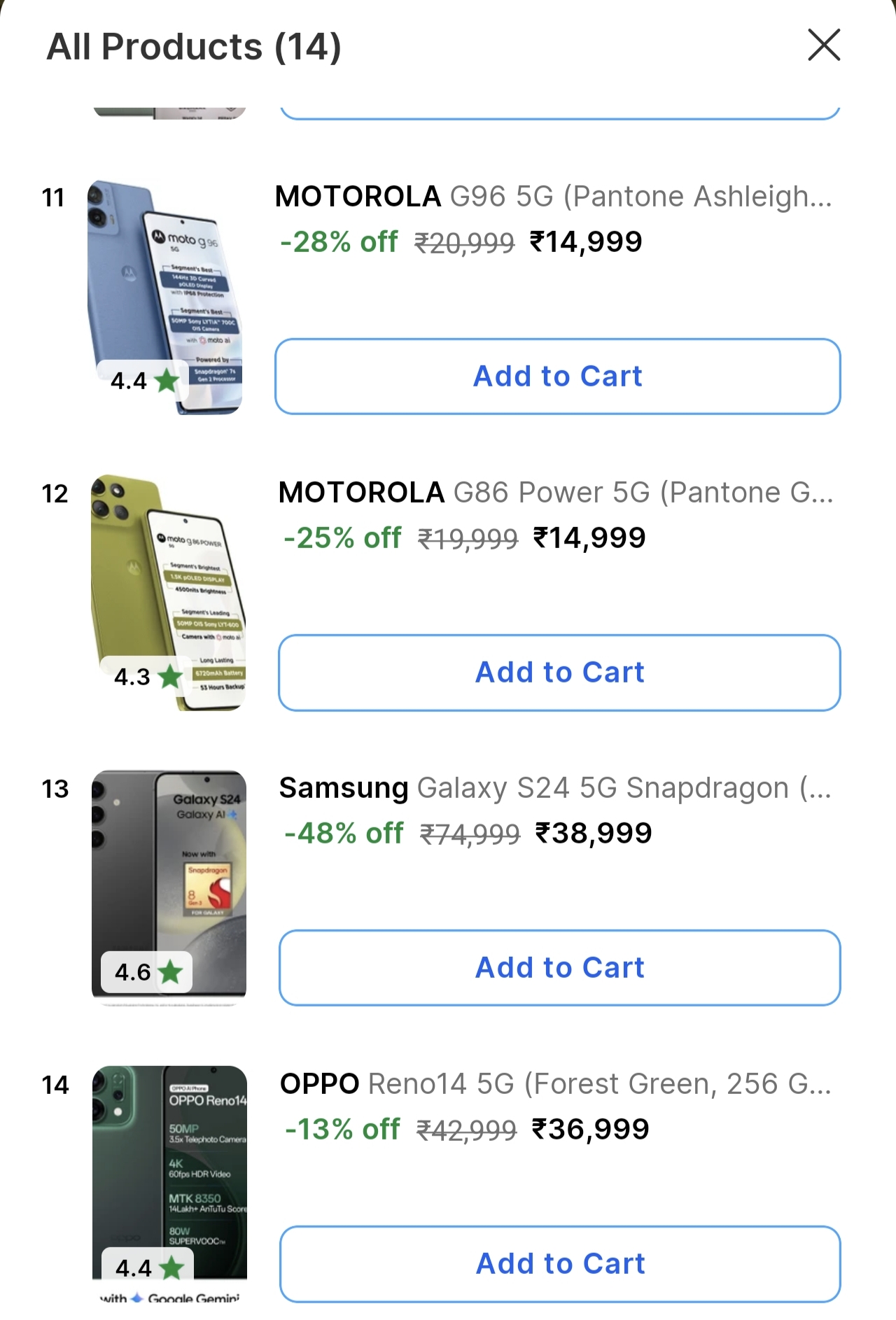Click the -48% off discount label
Screen dimensions: 896x1320
coord(344,834)
